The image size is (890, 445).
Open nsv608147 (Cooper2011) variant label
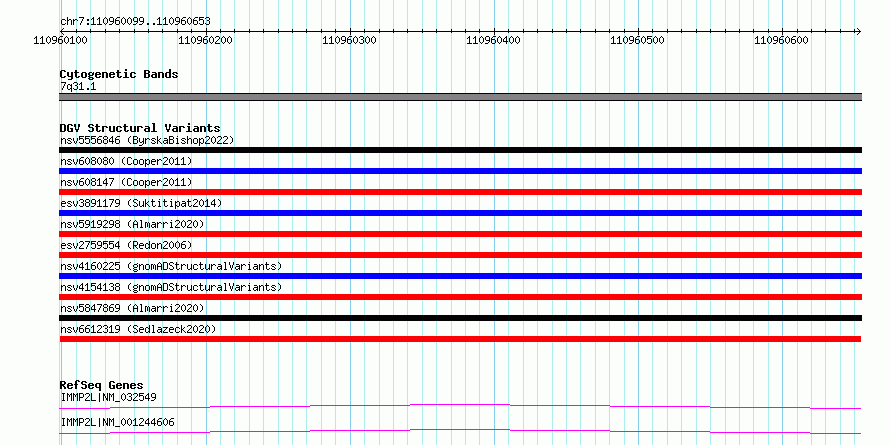pyautogui.click(x=126, y=182)
